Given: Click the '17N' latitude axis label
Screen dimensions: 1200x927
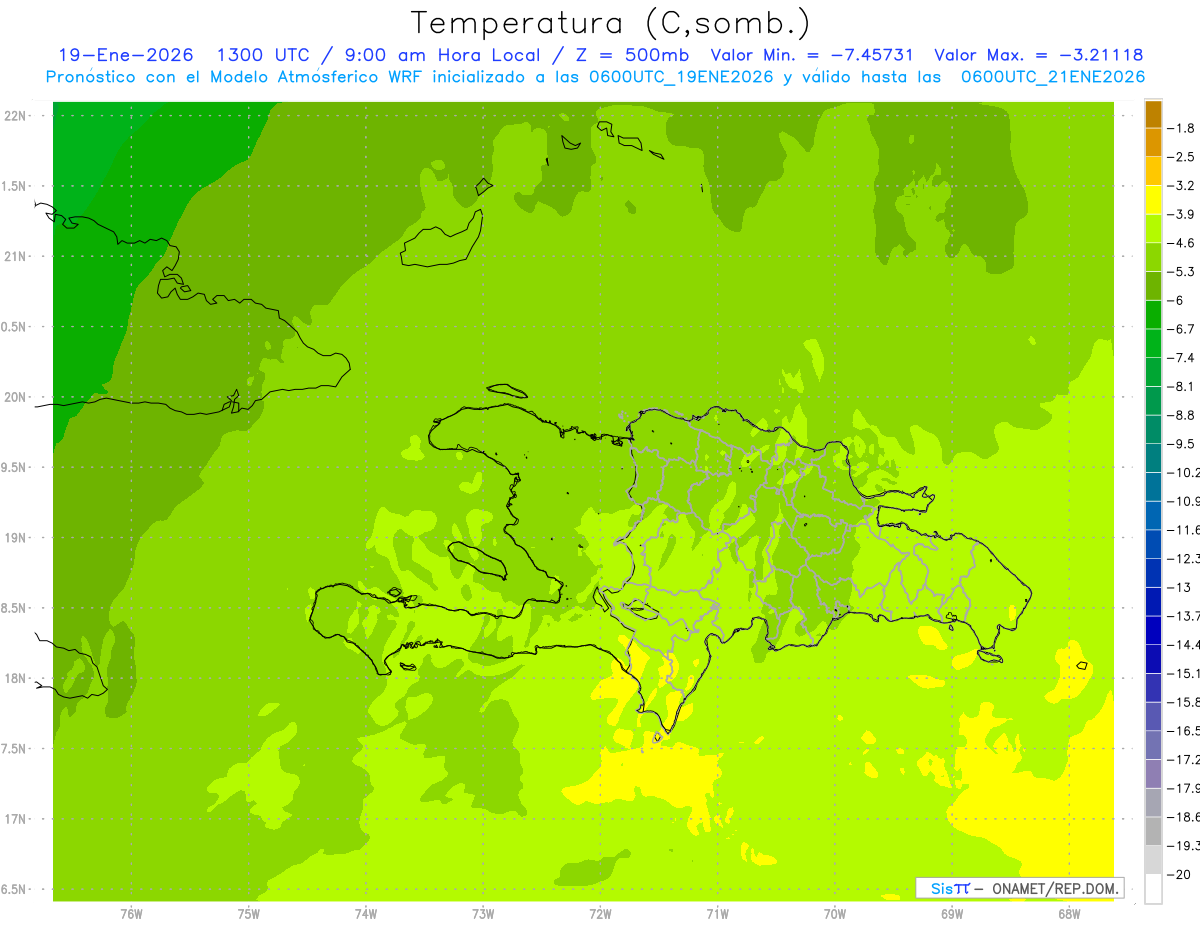Looking at the screenshot, I should click(x=15, y=819).
